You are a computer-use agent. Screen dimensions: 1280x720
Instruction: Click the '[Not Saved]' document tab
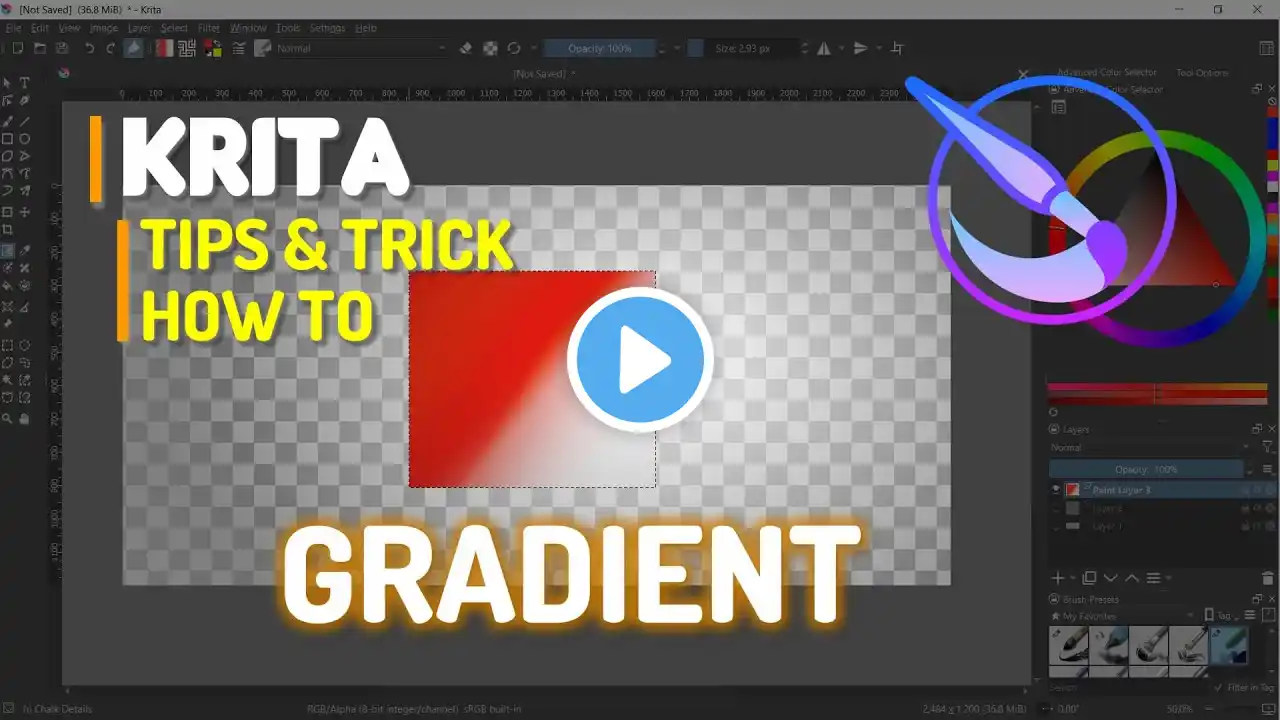pos(544,73)
